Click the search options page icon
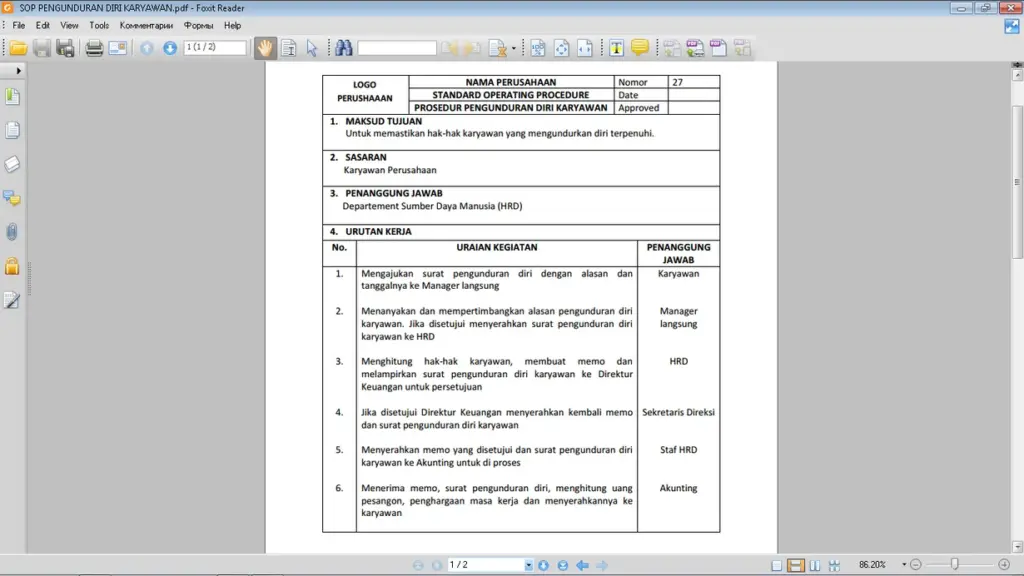 click(498, 48)
